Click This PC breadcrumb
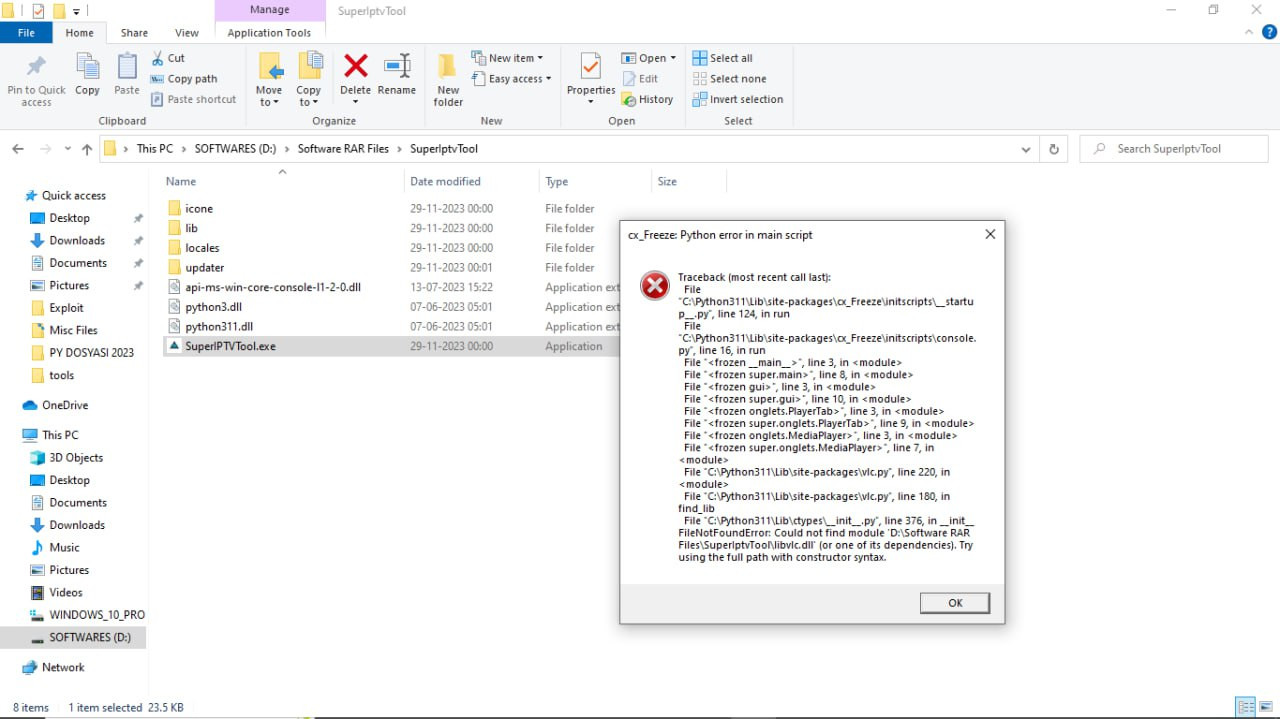This screenshot has height=719, width=1280. pyautogui.click(x=154, y=149)
